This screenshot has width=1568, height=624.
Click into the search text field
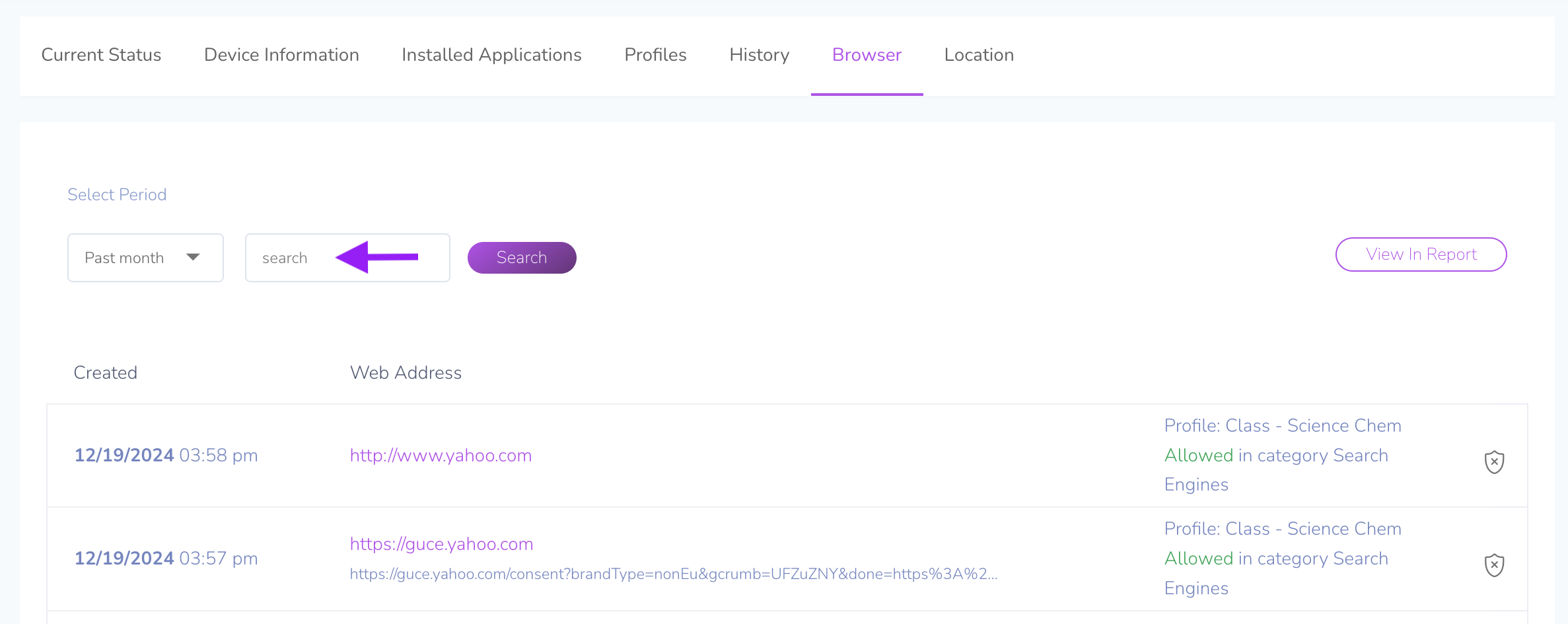coord(347,258)
